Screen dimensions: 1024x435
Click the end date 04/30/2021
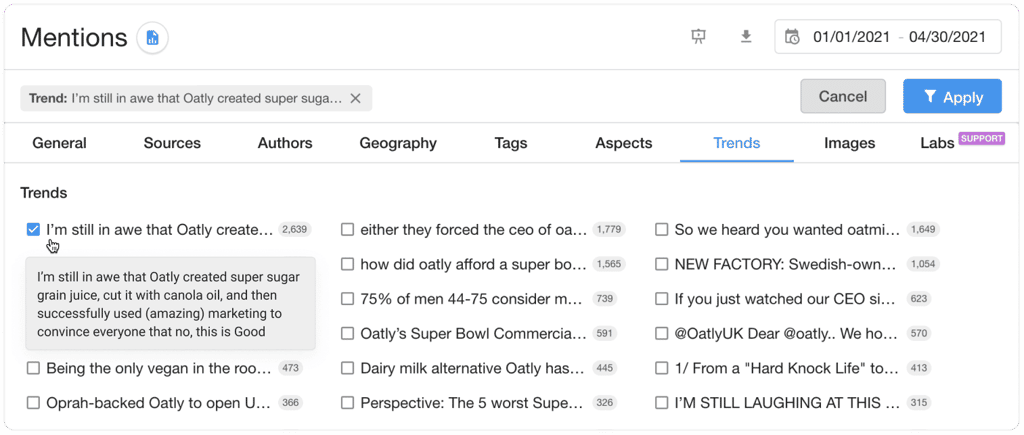[947, 37]
